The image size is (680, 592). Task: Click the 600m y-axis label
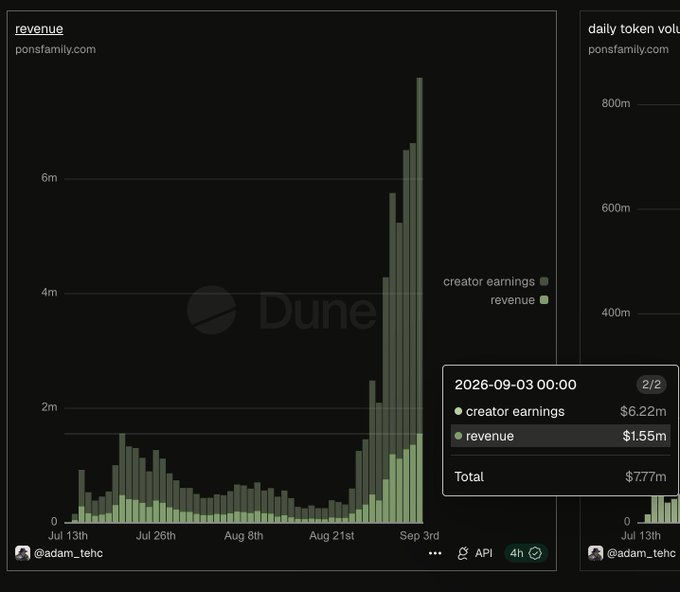pos(615,208)
